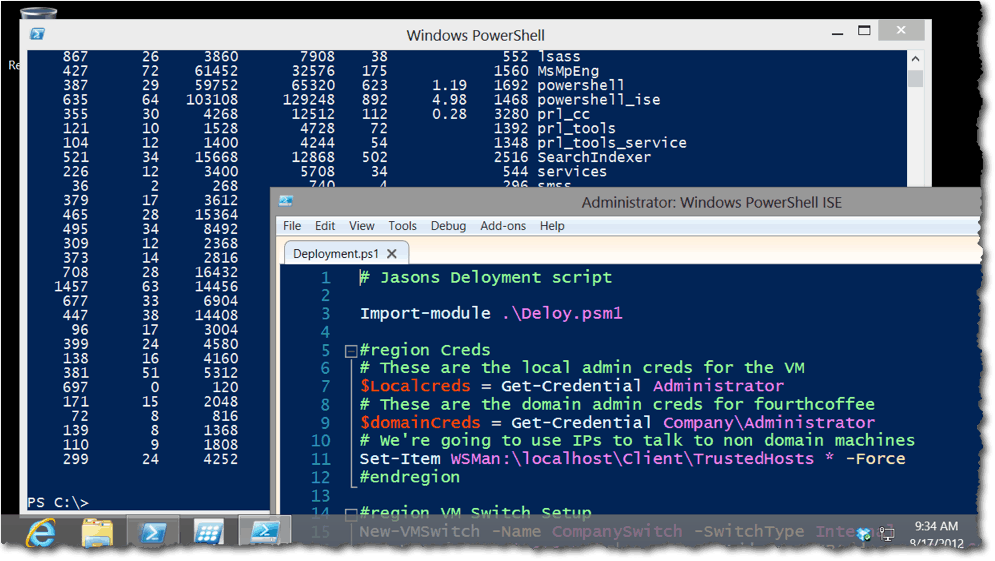Viewport: 995px width, 561px height.
Task: Click 'SearchIndexer' process name
Action: point(594,157)
